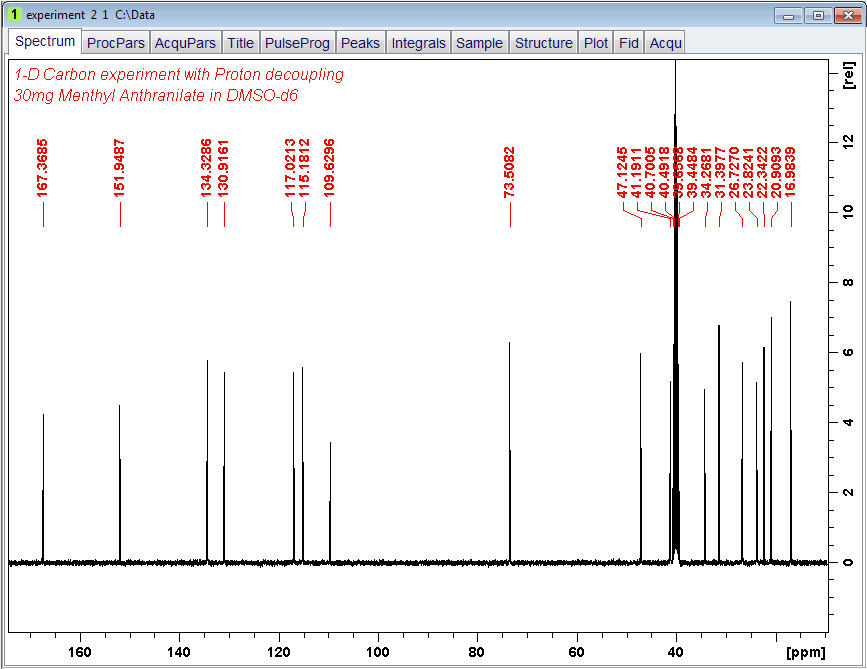This screenshot has height=669, width=867.
Task: Open the Fid tab
Action: coord(629,43)
